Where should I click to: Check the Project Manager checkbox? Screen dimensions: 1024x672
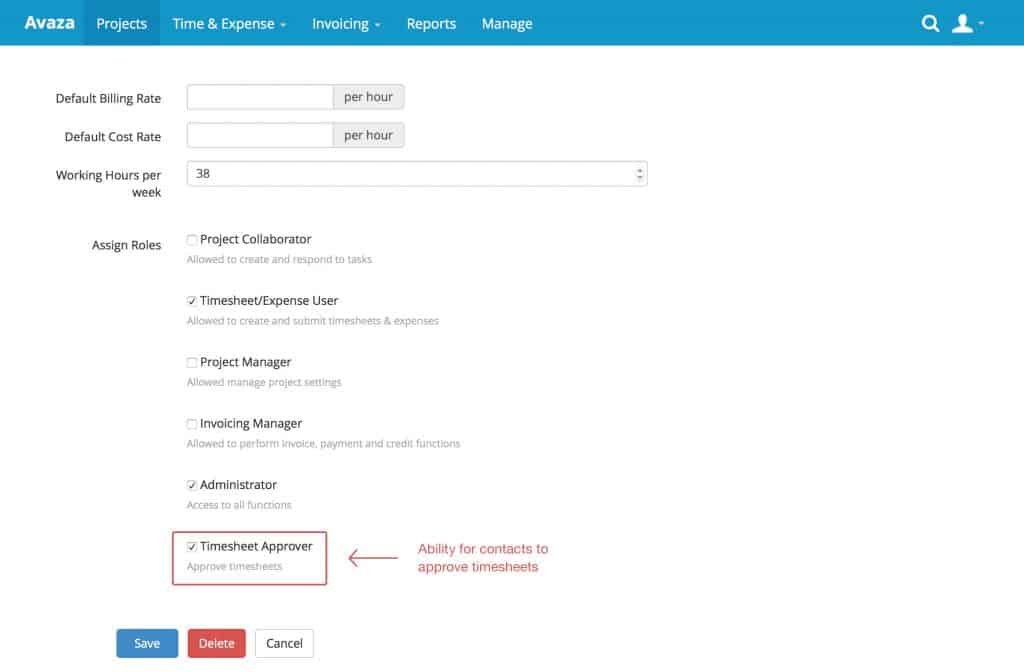191,362
